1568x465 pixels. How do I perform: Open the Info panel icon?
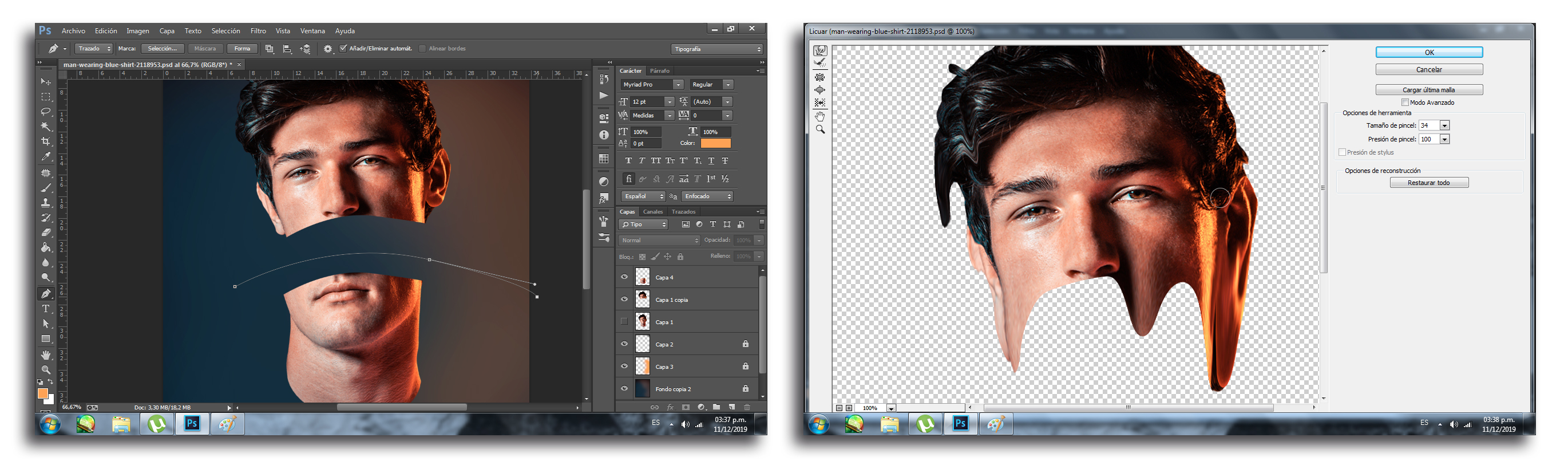[603, 135]
